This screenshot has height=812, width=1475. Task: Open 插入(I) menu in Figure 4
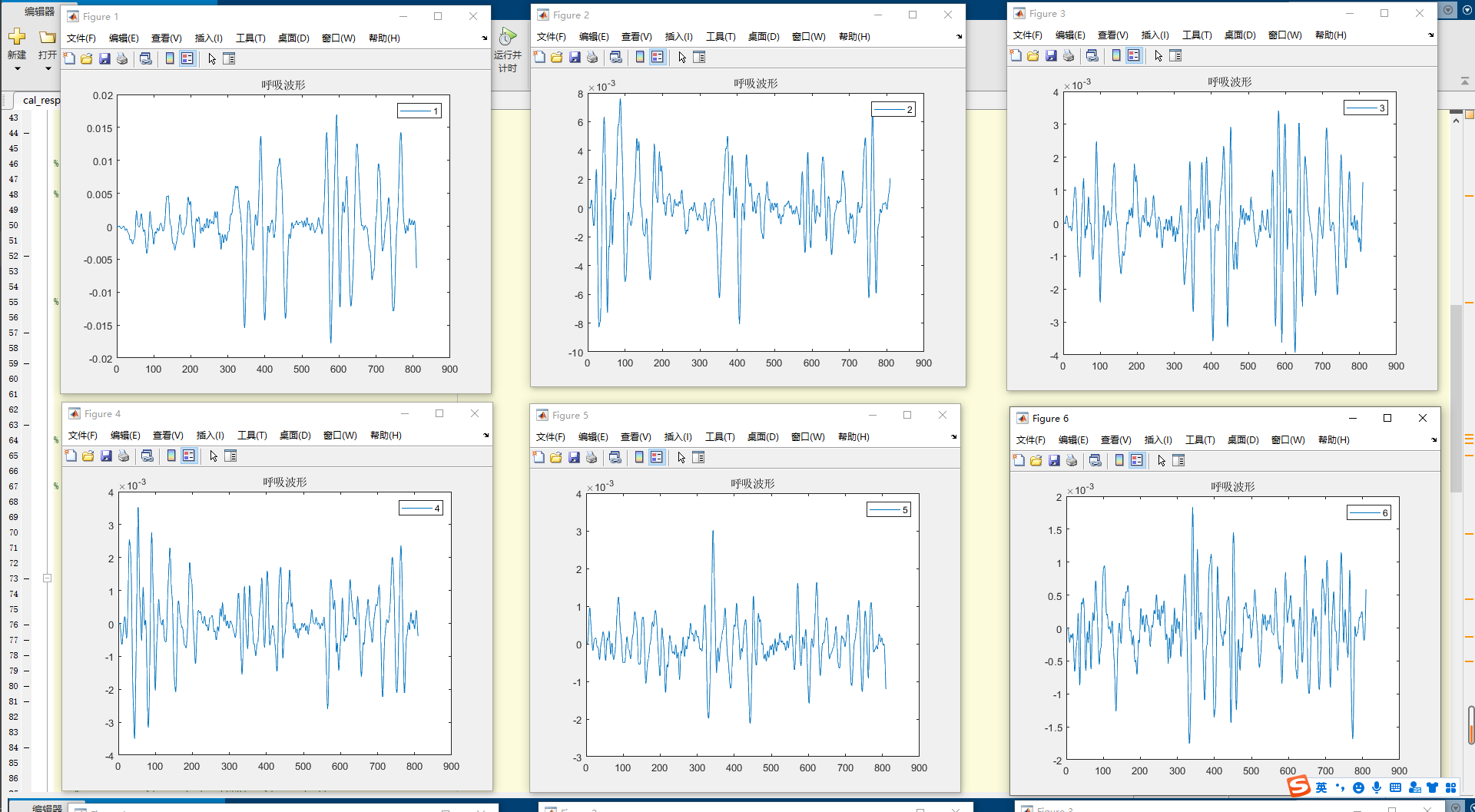210,436
